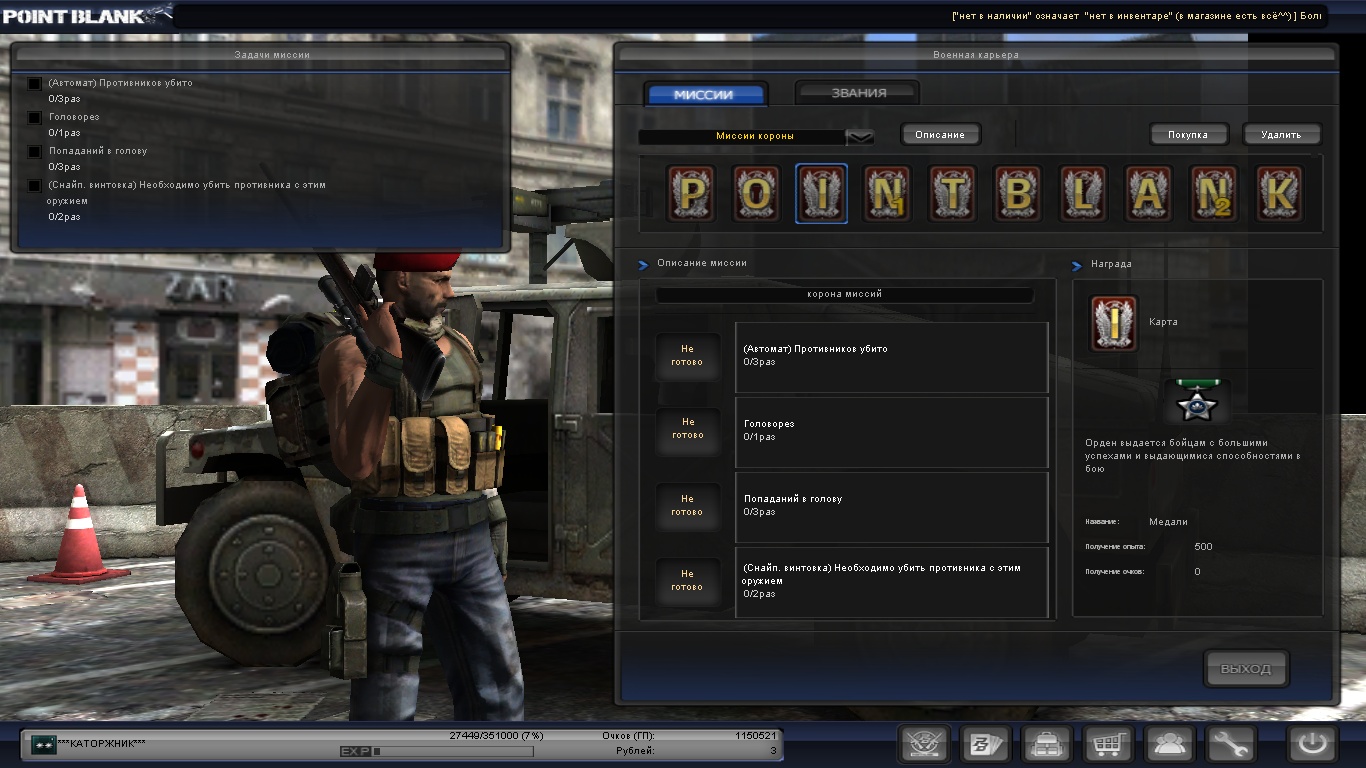This screenshot has width=1366, height=768.
Task: Click the Описание миссии heading
Action: click(702, 263)
